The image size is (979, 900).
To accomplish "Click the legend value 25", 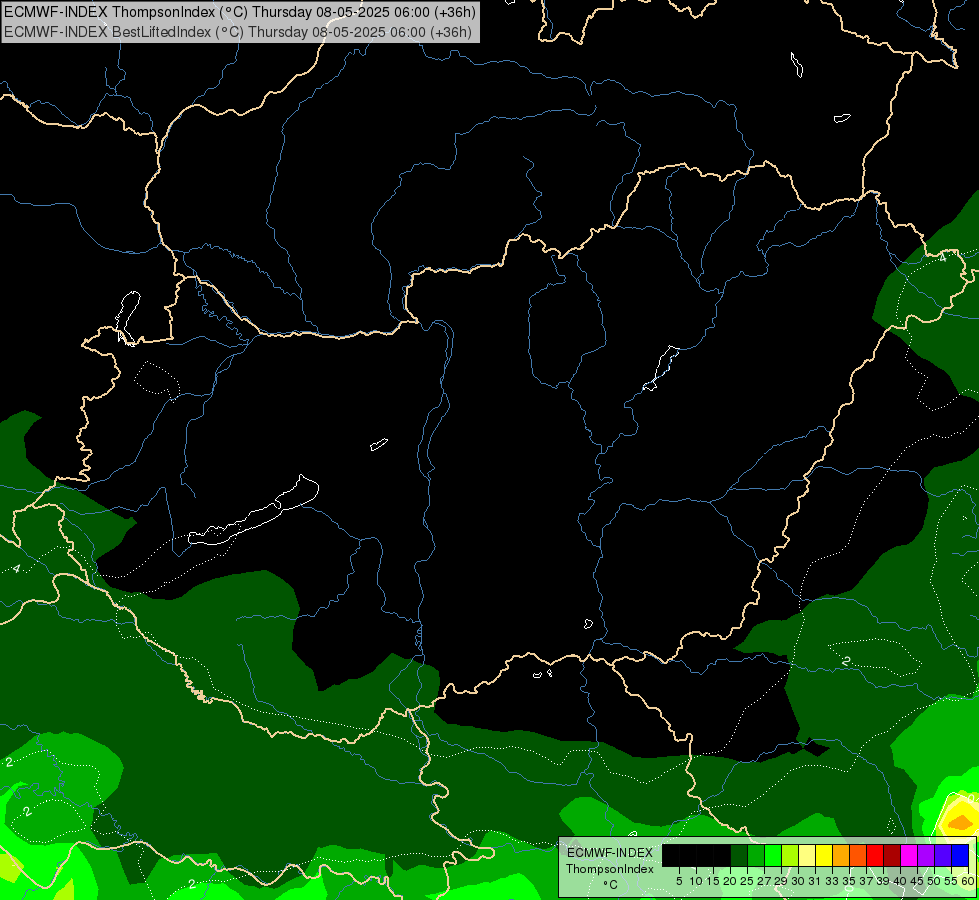I will [x=747, y=881].
